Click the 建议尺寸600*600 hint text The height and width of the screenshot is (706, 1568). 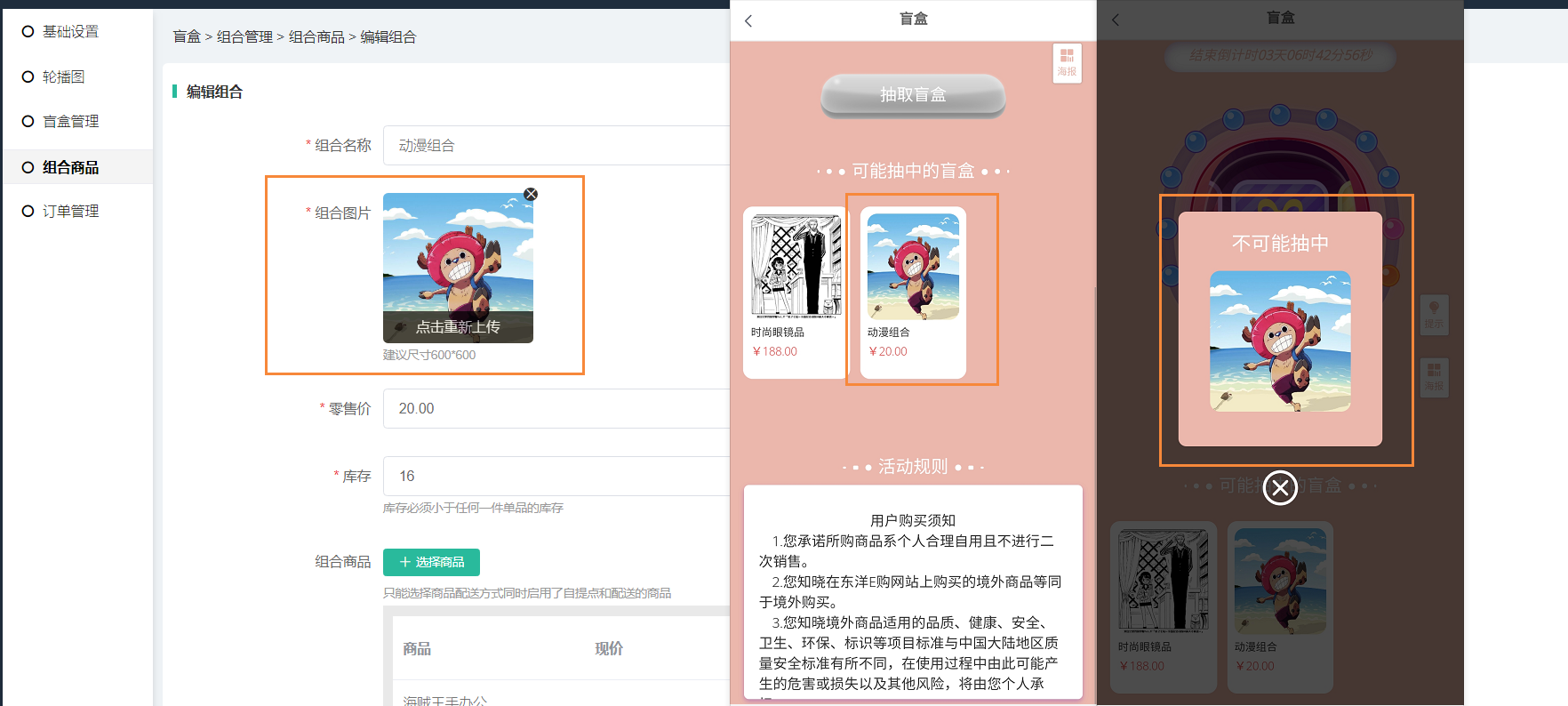(x=429, y=356)
